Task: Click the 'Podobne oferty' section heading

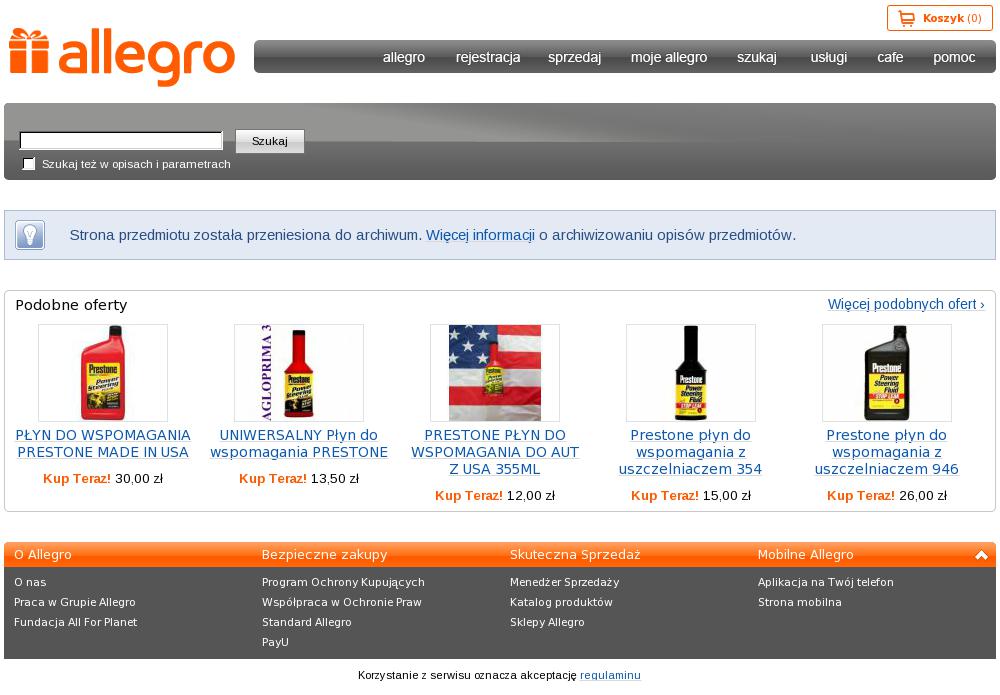Action: click(71, 305)
